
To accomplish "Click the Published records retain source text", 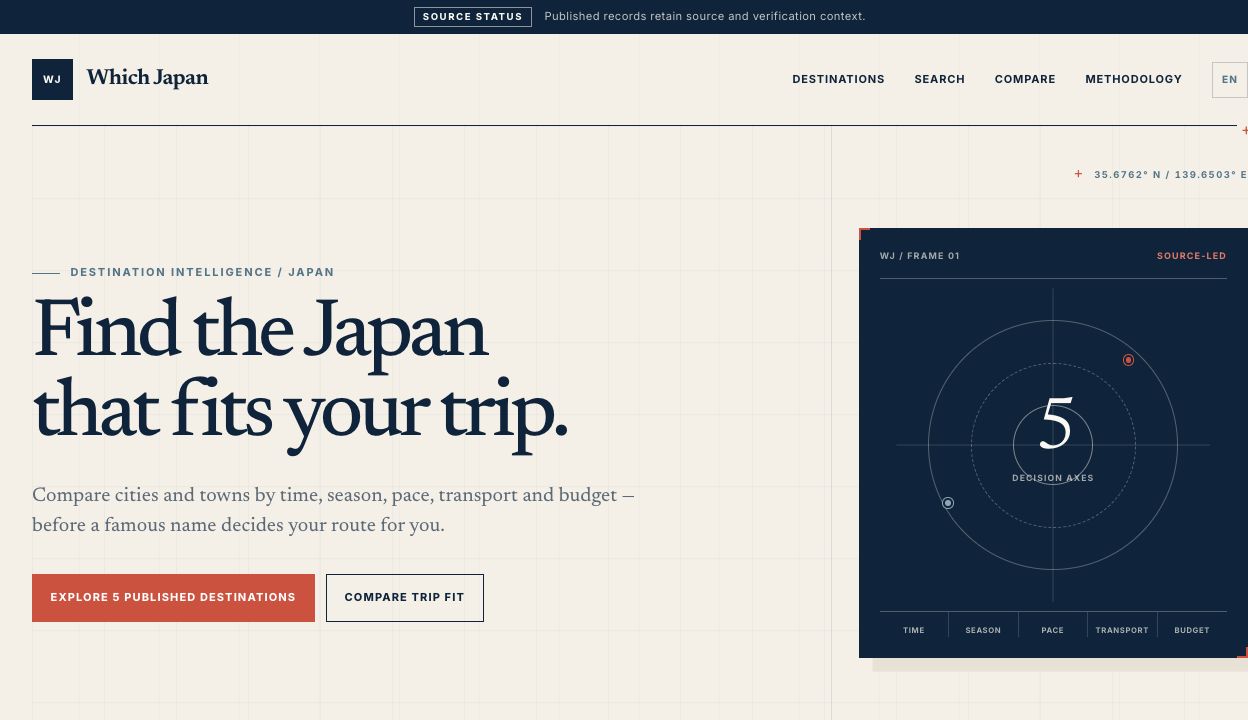I will click(x=705, y=16).
